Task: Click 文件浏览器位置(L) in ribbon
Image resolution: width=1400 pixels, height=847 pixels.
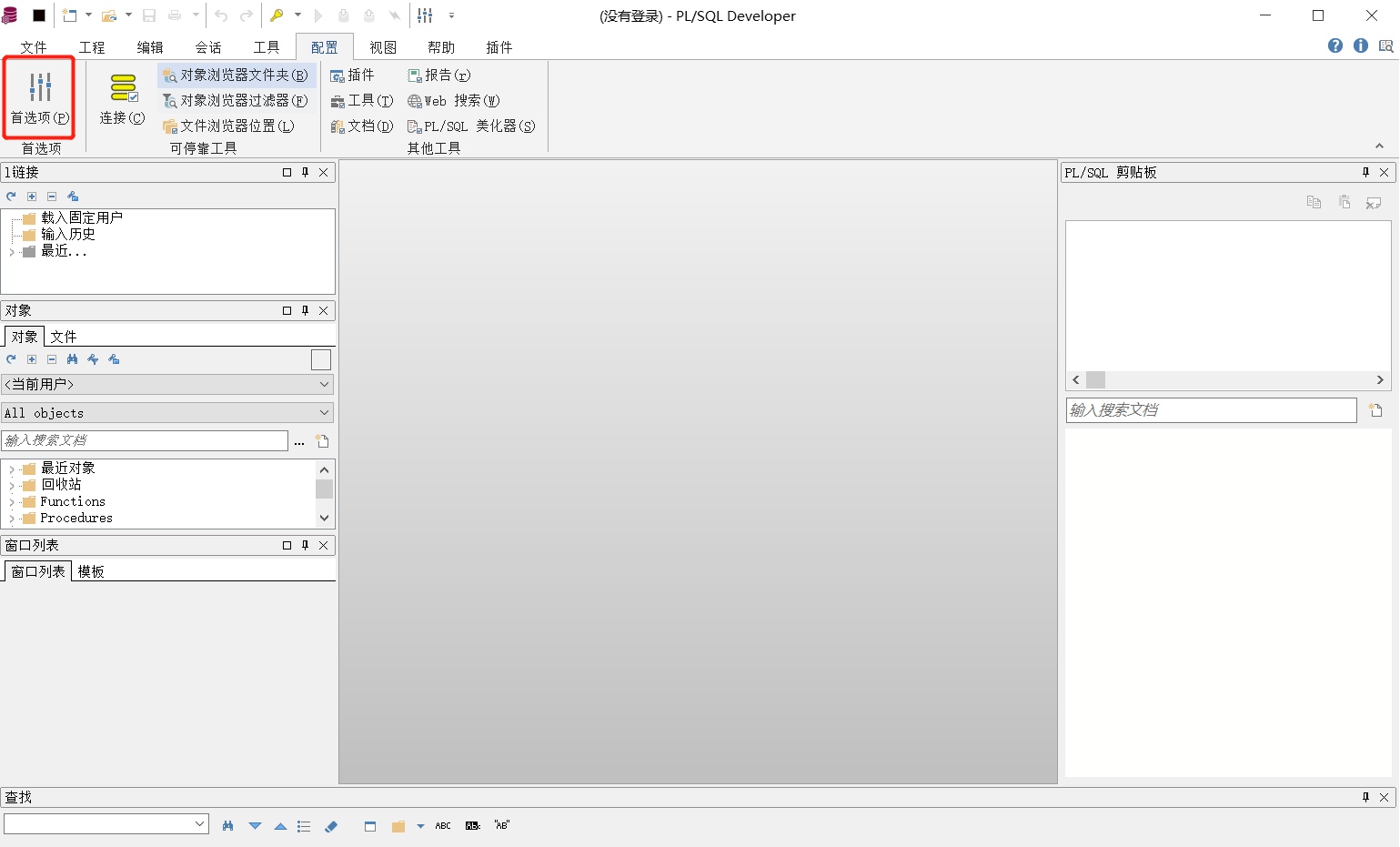Action: [229, 126]
